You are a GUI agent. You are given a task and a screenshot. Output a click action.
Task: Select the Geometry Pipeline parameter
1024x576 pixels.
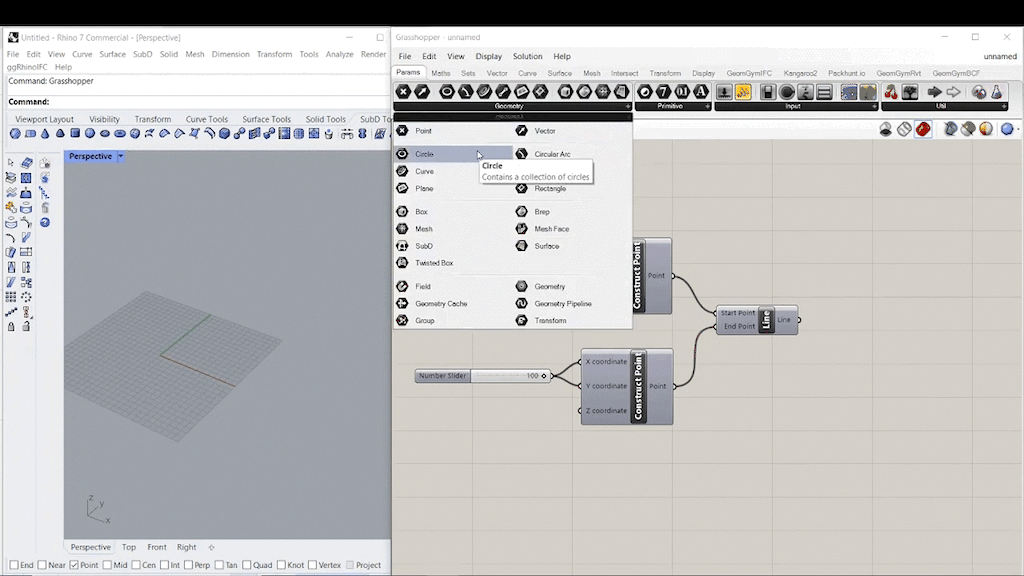(x=562, y=304)
